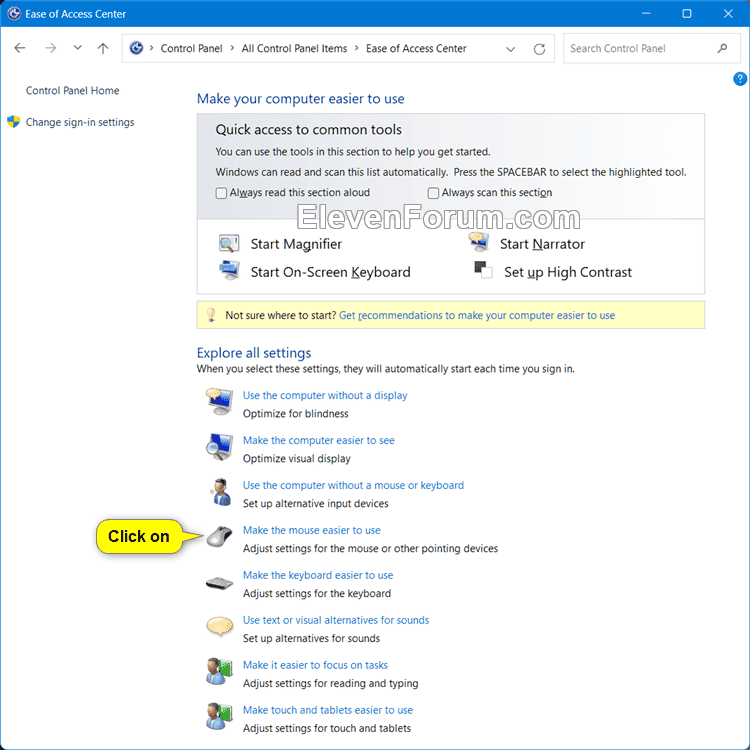The image size is (750, 750).
Task: Open Use the computer without a display
Action: pyautogui.click(x=325, y=395)
